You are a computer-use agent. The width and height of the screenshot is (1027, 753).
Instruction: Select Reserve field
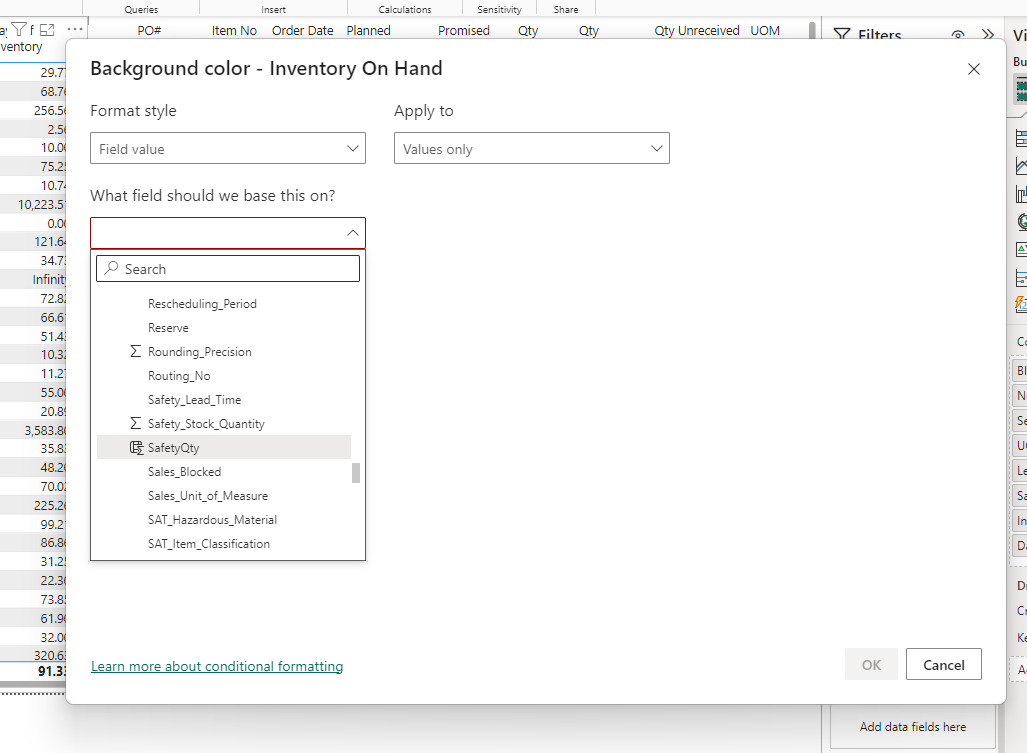223,327
